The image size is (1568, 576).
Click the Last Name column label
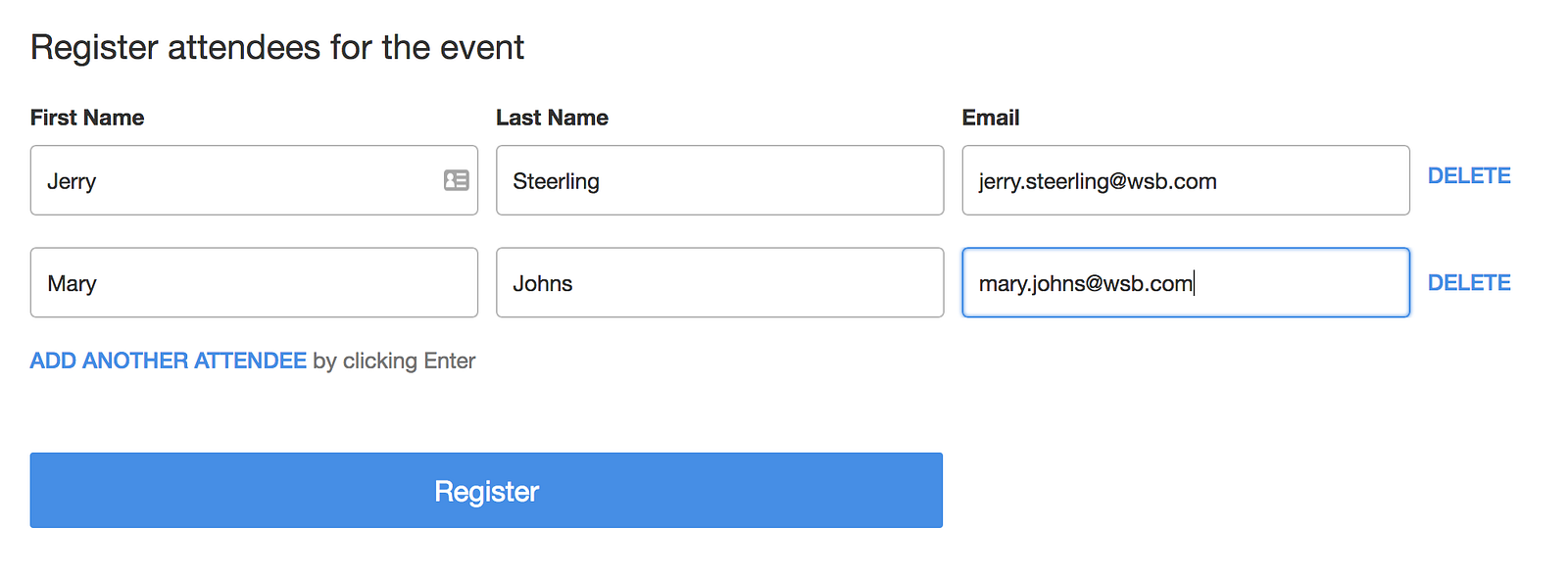point(552,119)
